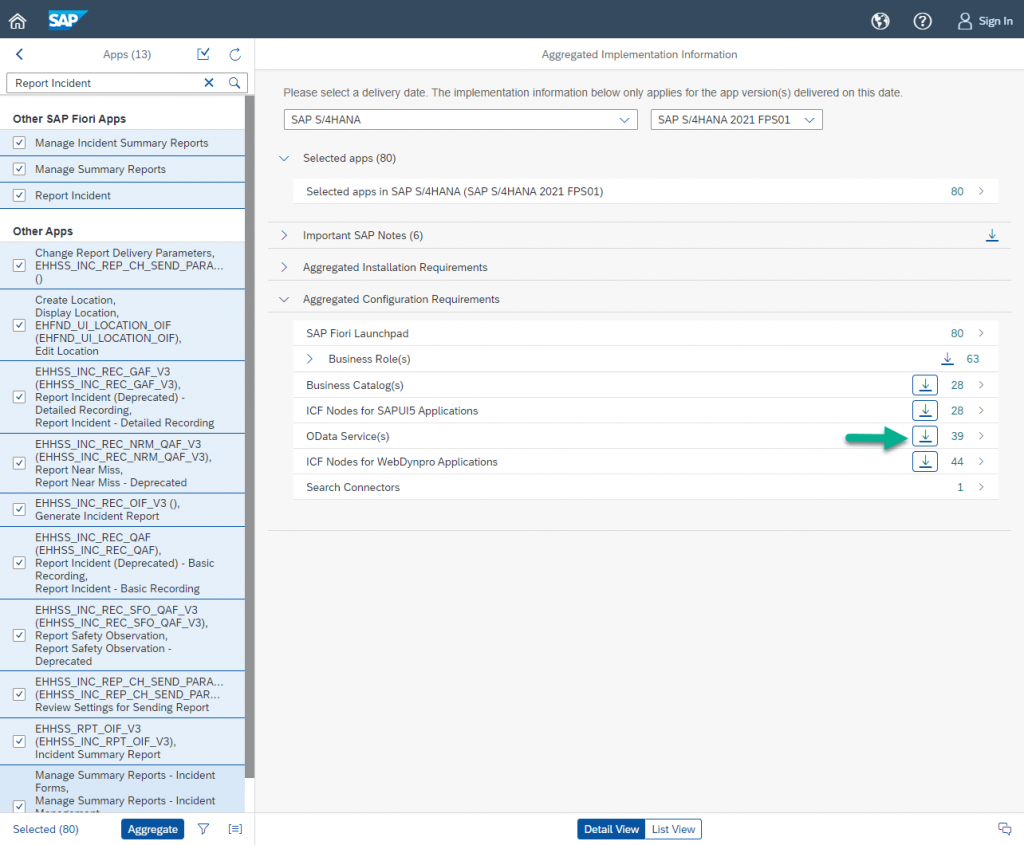Go to the Home icon
The image size is (1024, 845).
[x=18, y=21]
